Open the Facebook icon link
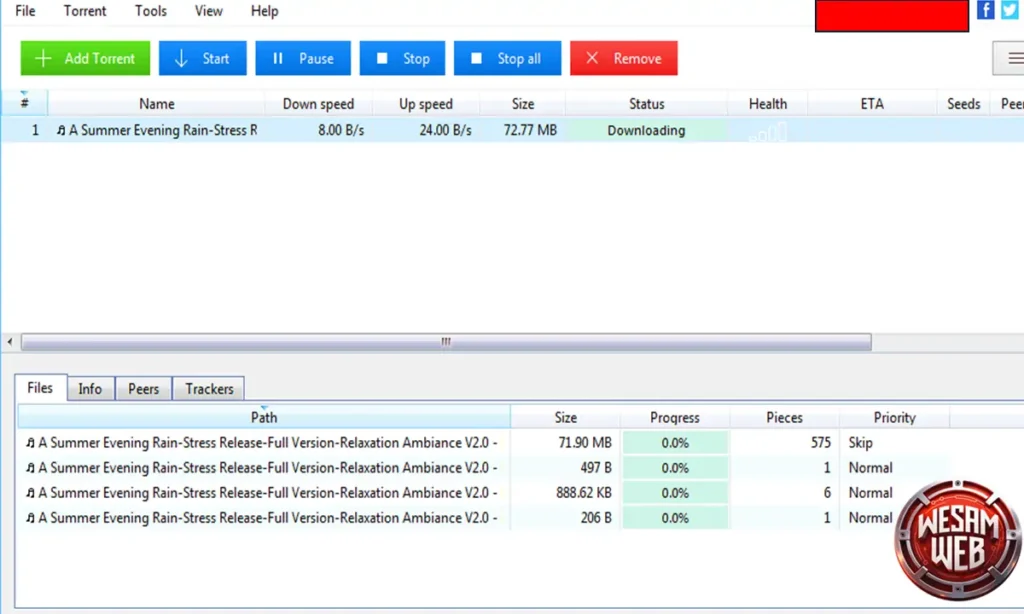Image resolution: width=1024 pixels, height=614 pixels. coord(986,10)
